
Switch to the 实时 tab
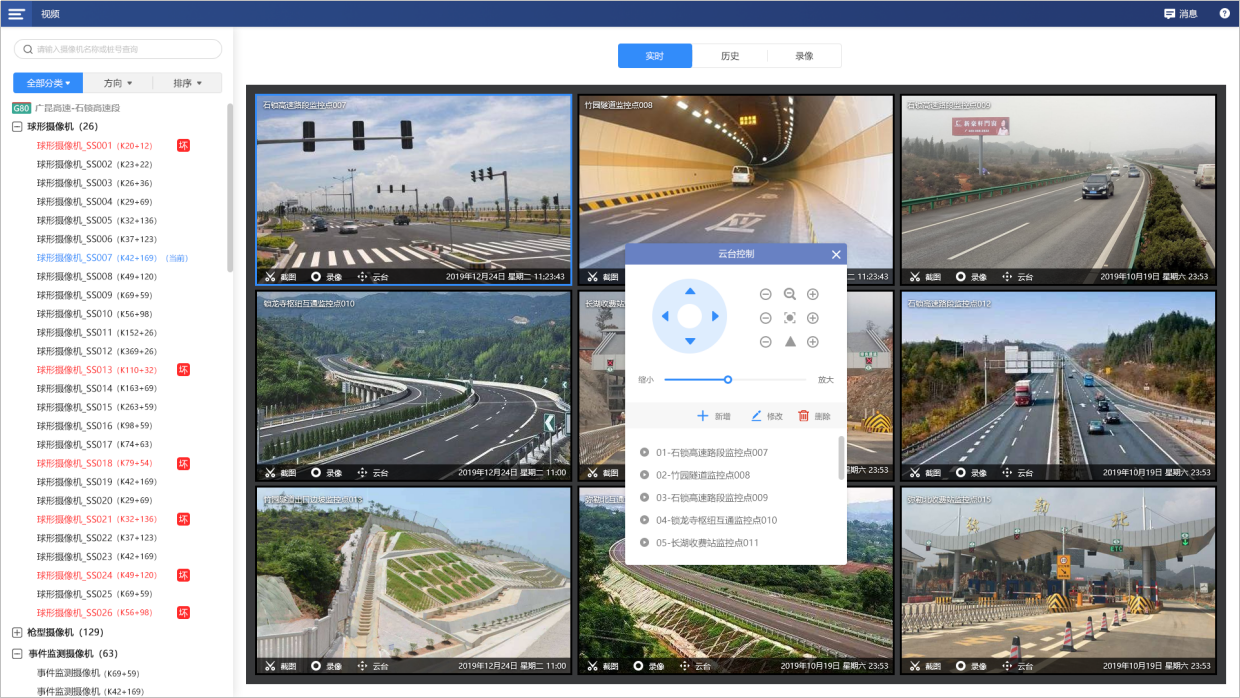point(655,56)
